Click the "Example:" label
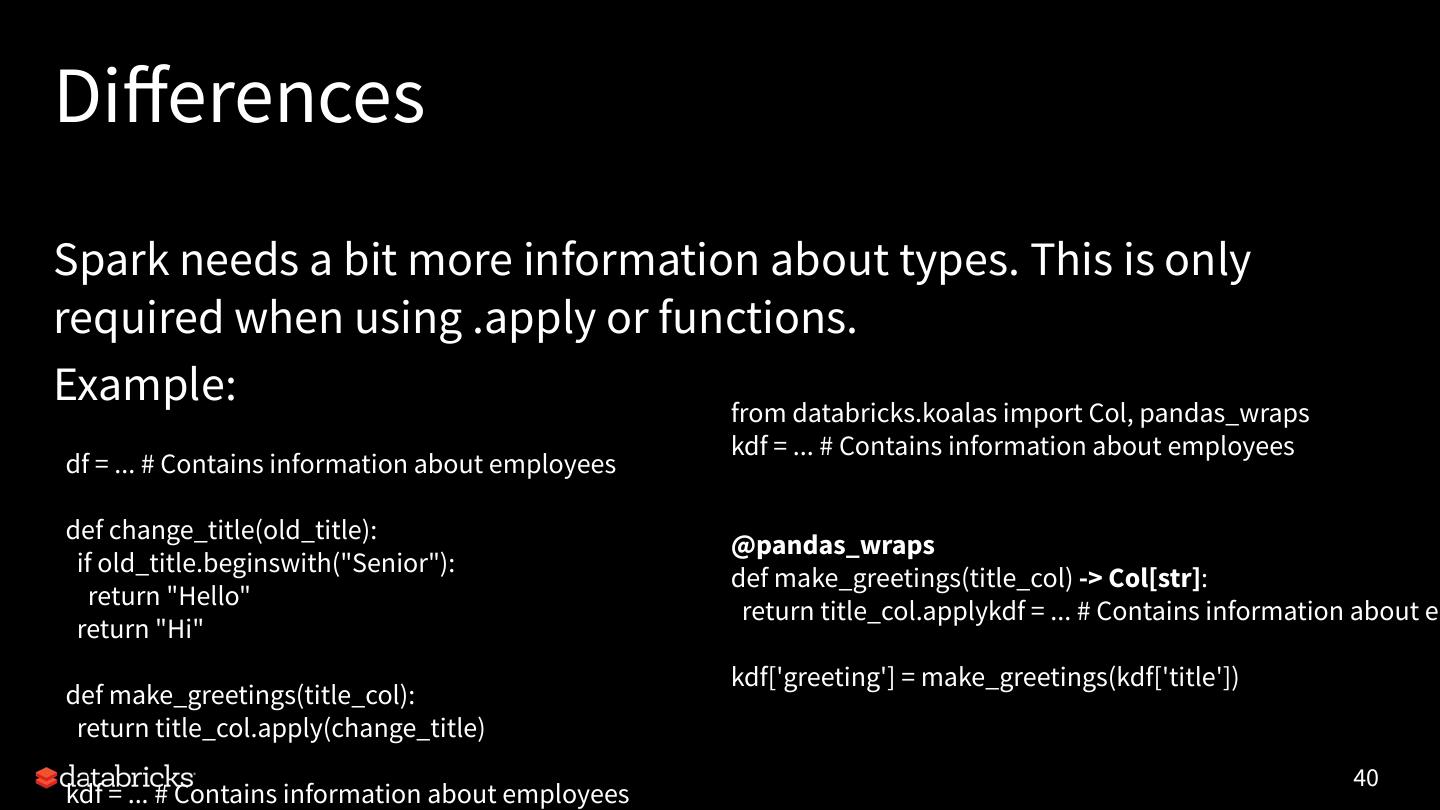1440x810 pixels. point(145,385)
